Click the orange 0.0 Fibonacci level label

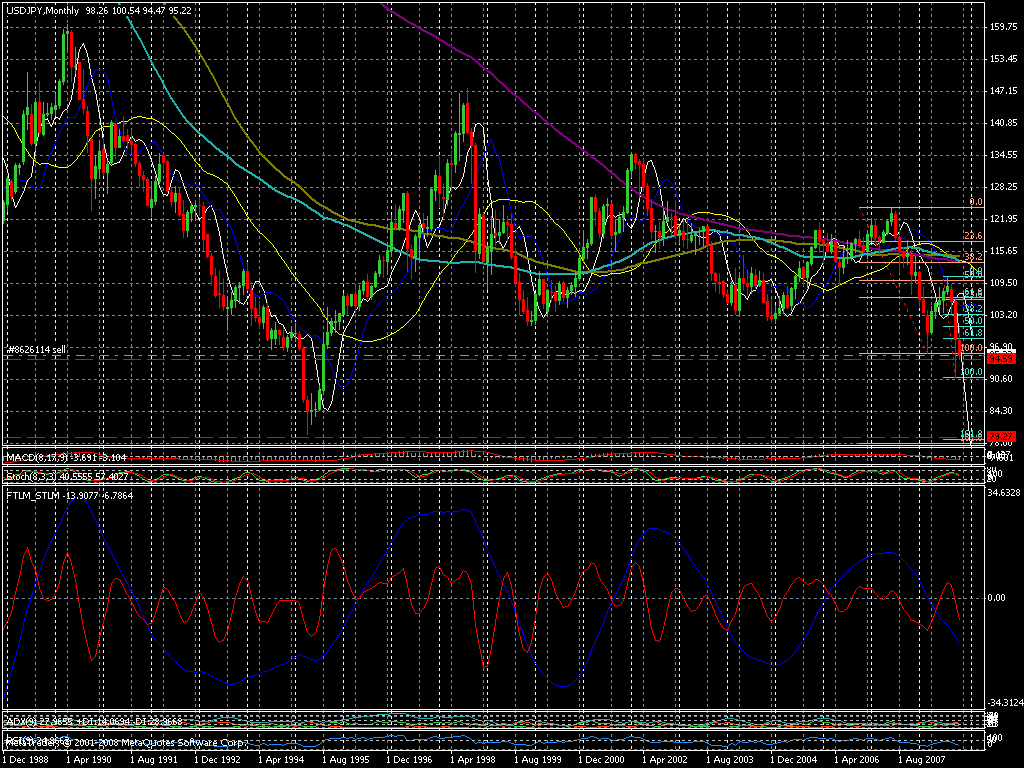(976, 202)
